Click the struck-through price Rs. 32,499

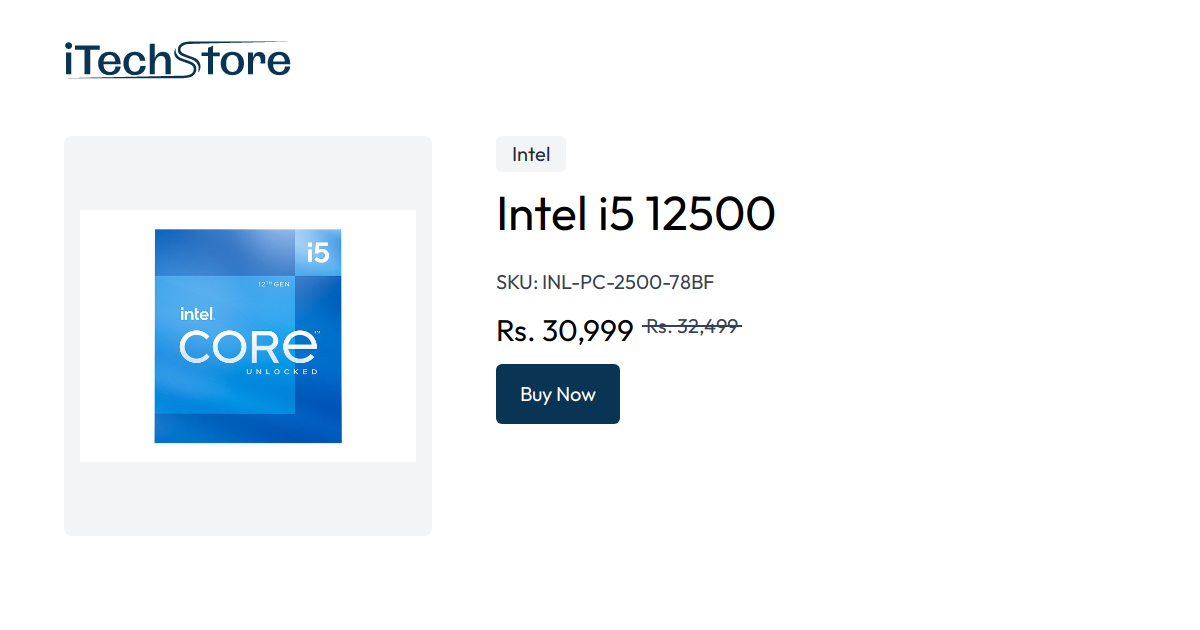click(x=692, y=326)
